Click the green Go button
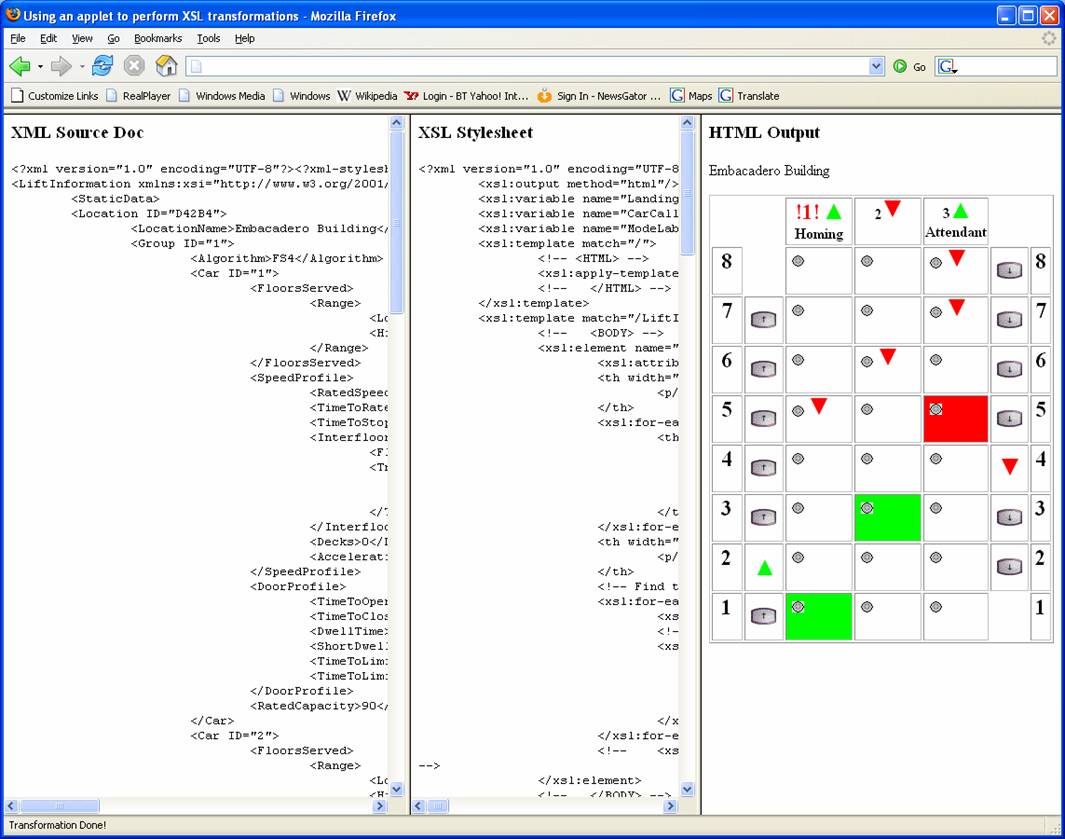The width and height of the screenshot is (1065, 839). click(x=909, y=67)
